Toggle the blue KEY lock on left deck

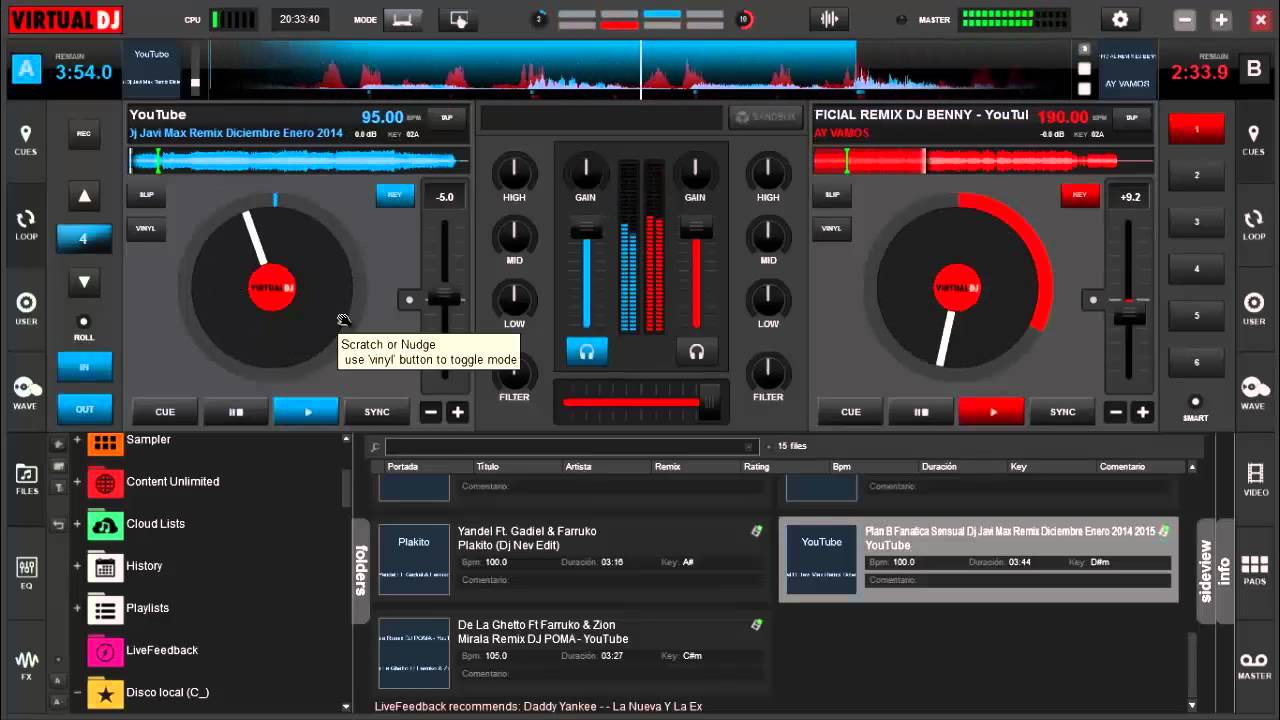point(395,195)
